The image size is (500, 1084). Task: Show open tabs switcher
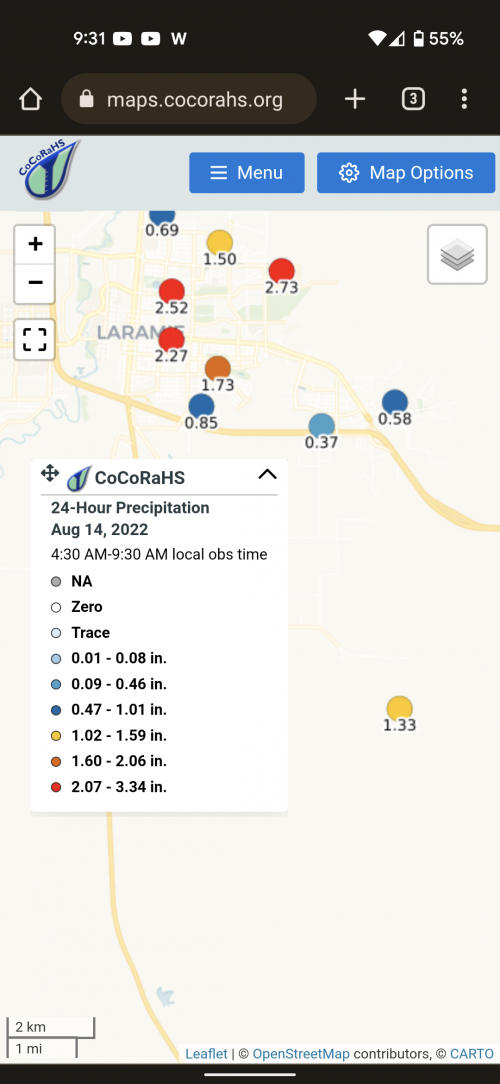[x=413, y=99]
